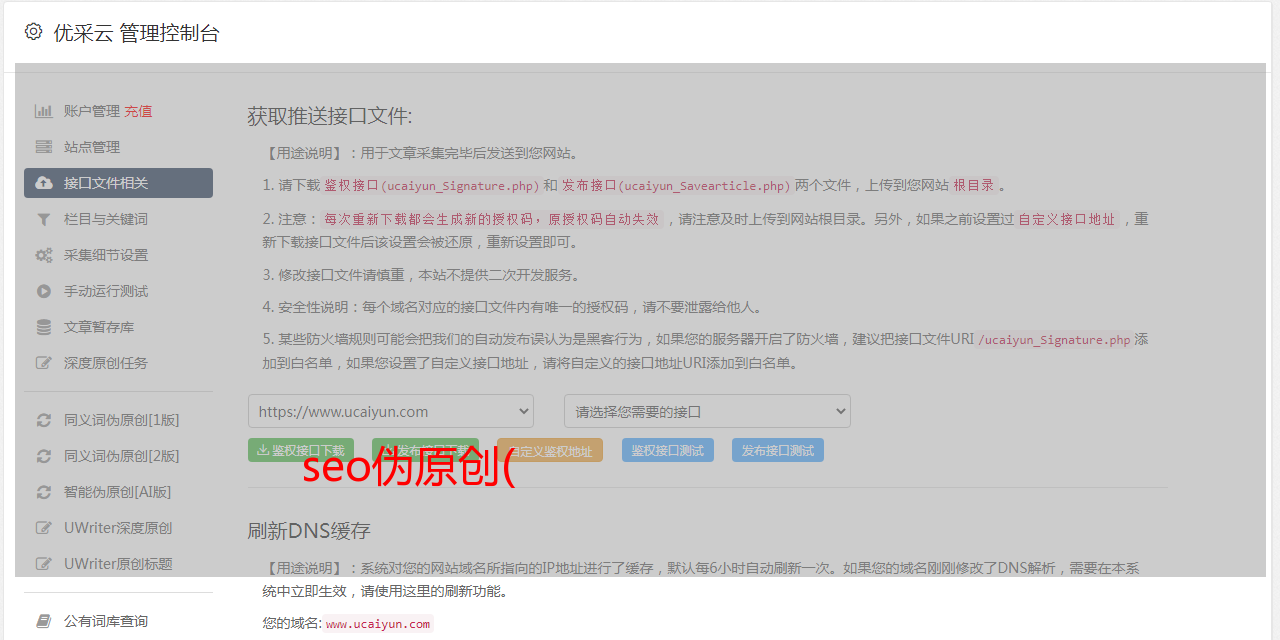Click the play circle icon for 手动运行测试
1280x640 pixels.
click(x=44, y=291)
